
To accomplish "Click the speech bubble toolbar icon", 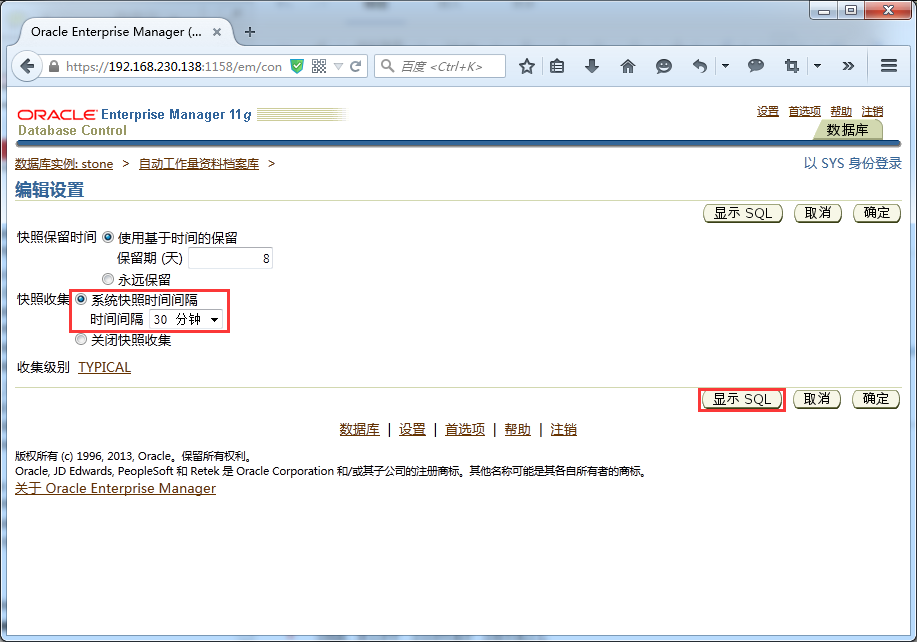I will (756, 65).
